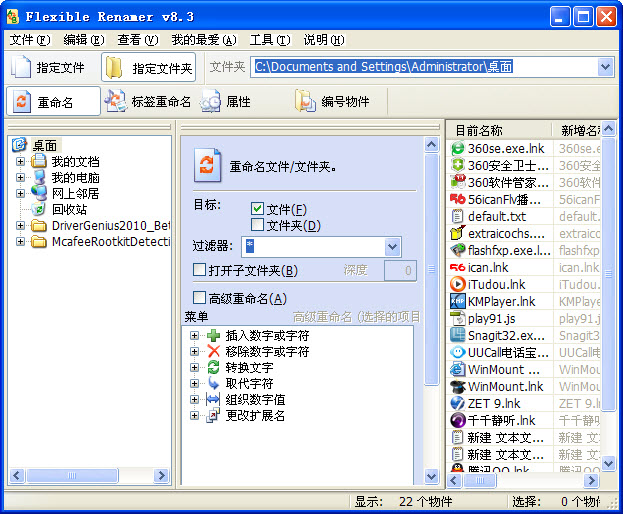Open the 过滤器 filter dropdown arrow

click(x=392, y=247)
